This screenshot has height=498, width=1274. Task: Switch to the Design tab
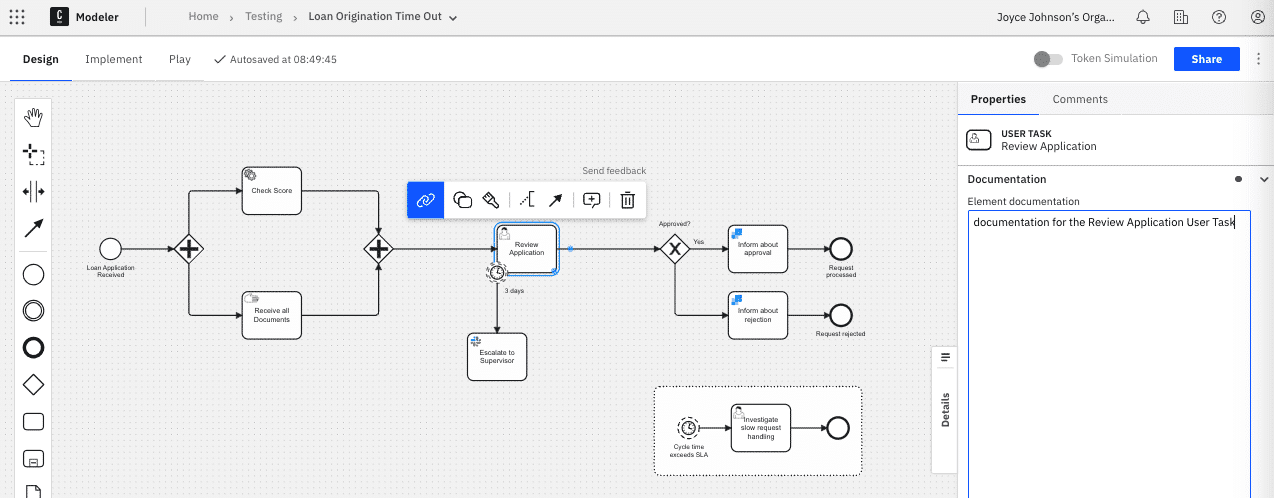[x=41, y=59]
